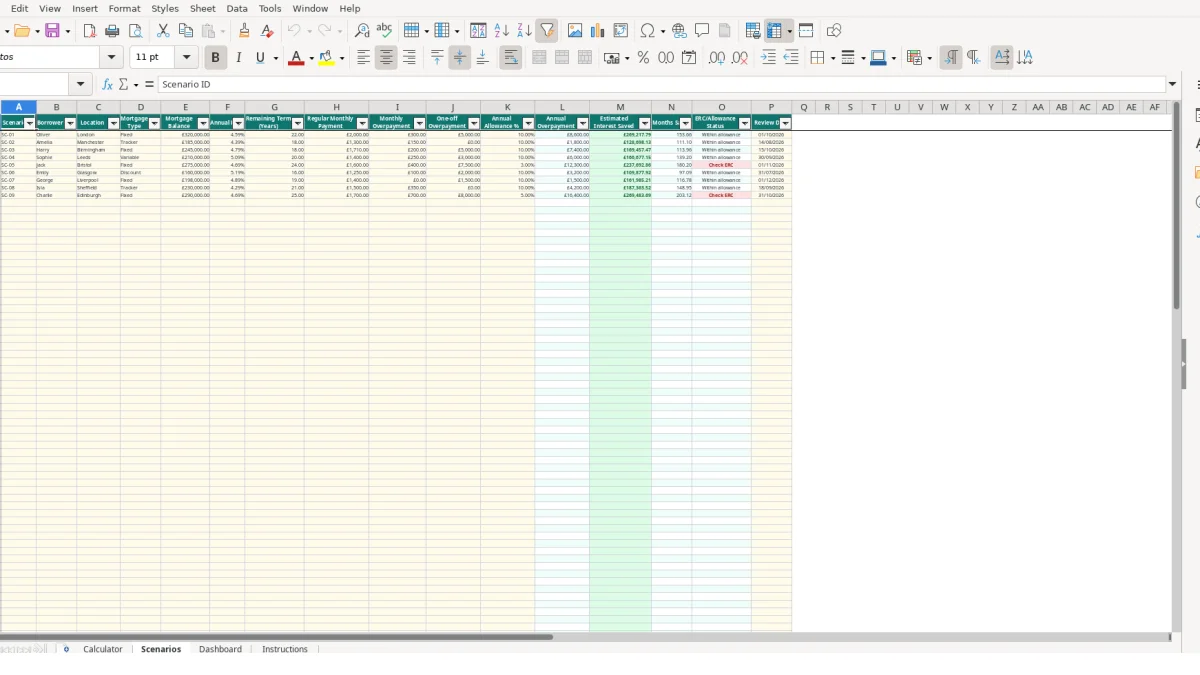Expand the formula bar
Screen dimensions: 1200x675
pos(1172,85)
